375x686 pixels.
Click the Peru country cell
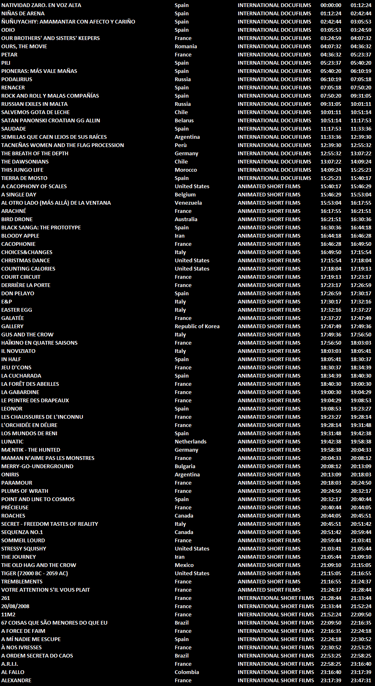coord(181,145)
